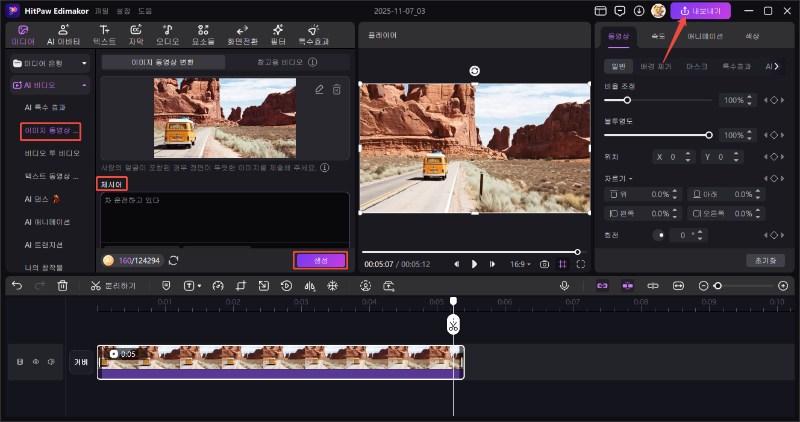
Task: Toggle the preview crop grid icon
Action: 562,264
